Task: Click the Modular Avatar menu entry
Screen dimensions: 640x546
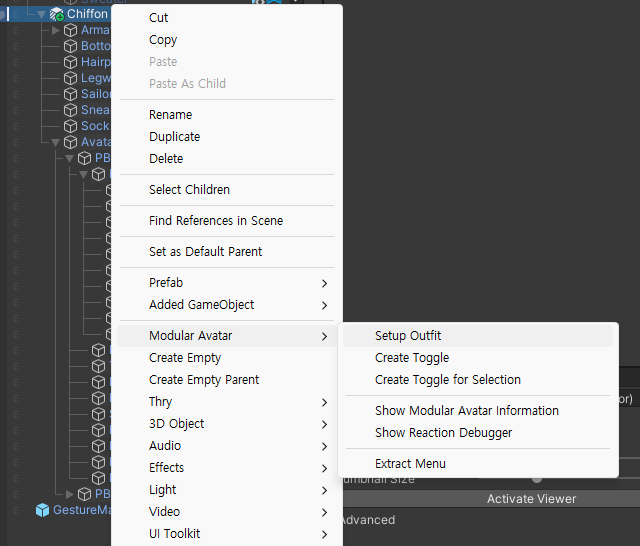Action: [x=227, y=336]
